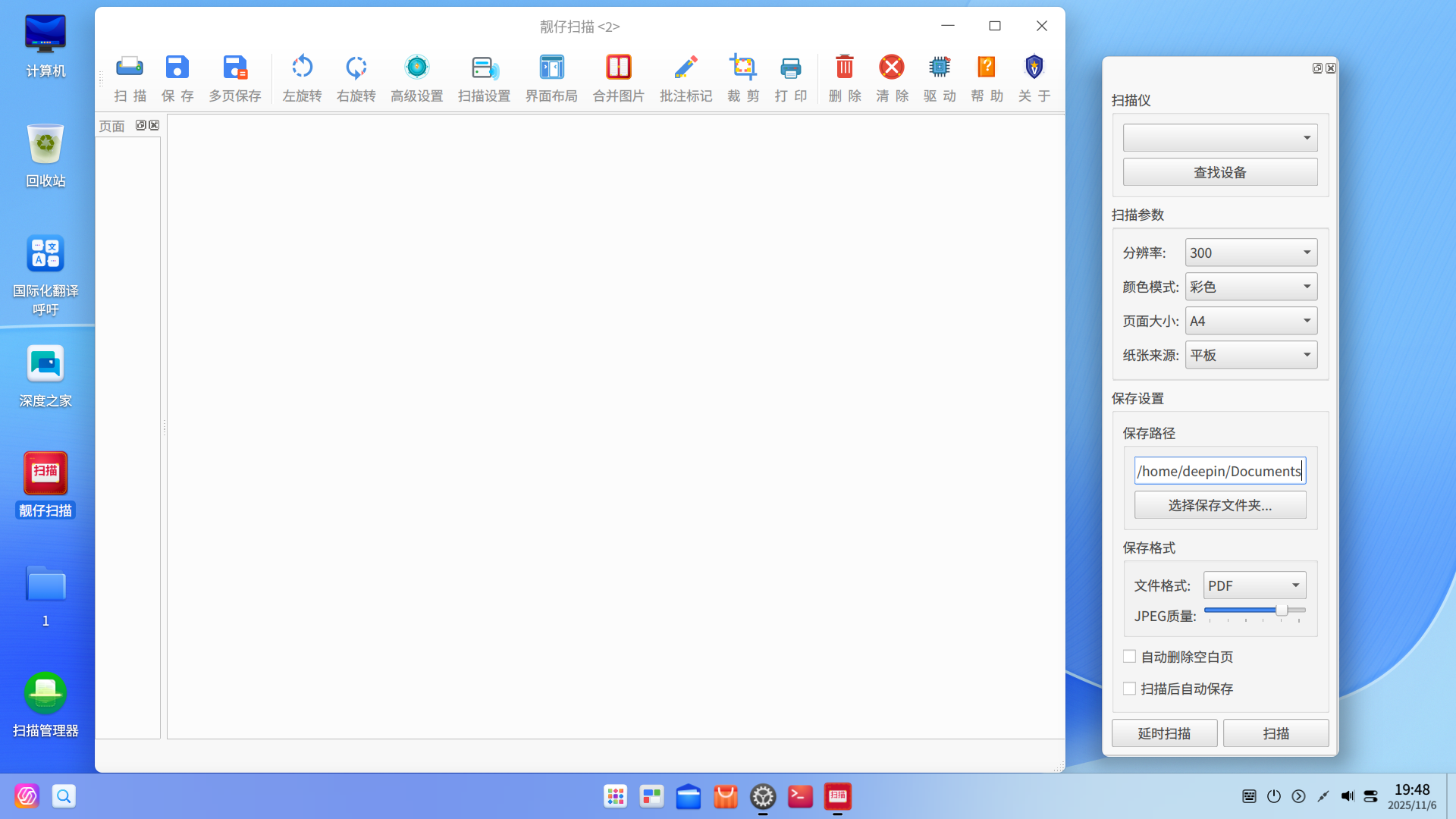Click the 延时扫描 delayed scan button

pyautogui.click(x=1164, y=733)
